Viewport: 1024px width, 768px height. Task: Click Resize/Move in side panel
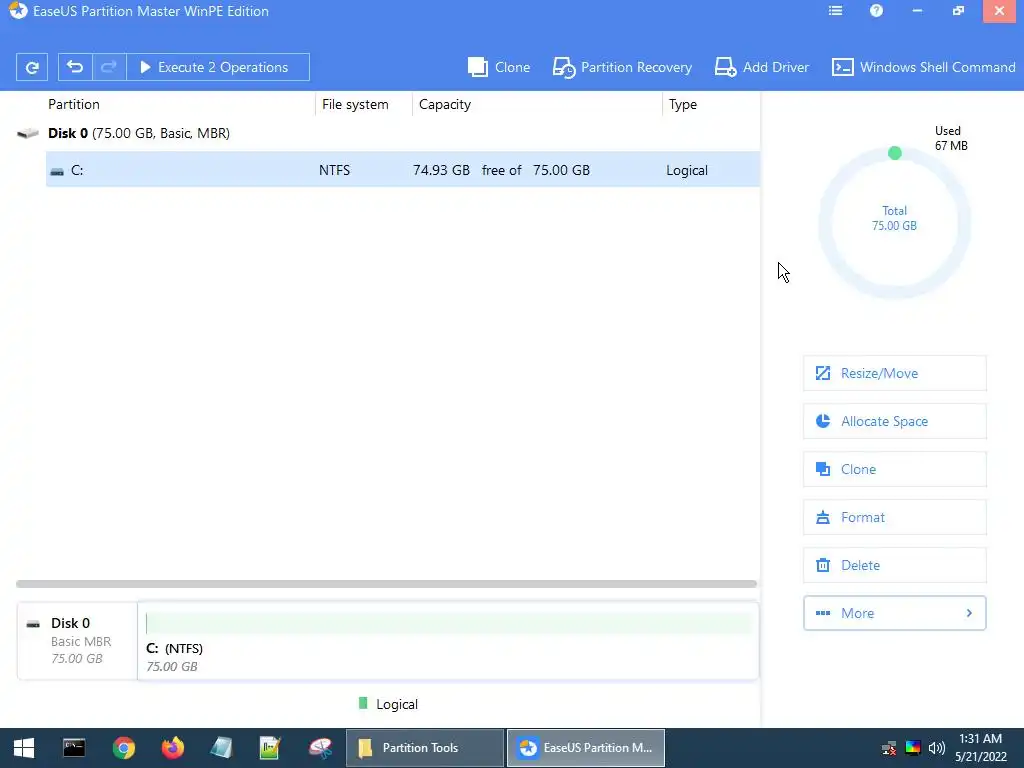click(895, 374)
